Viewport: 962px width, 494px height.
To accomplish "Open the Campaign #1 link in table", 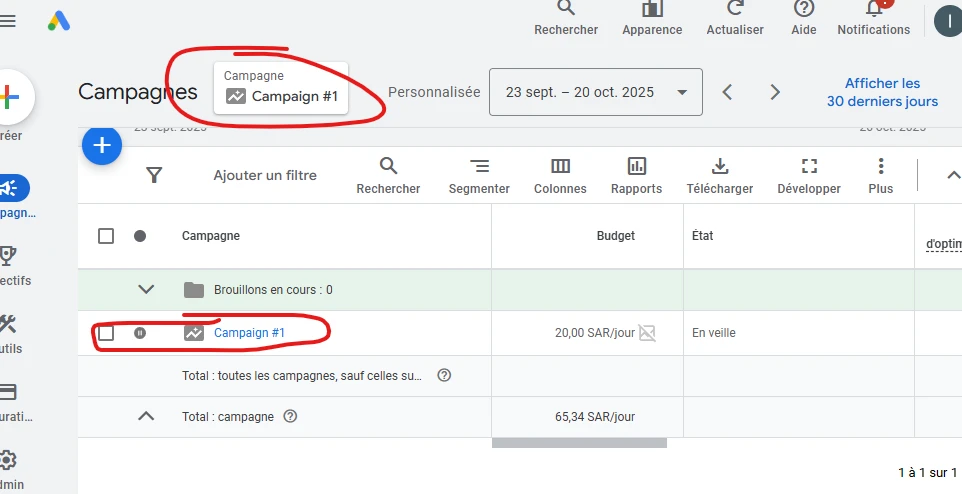I will tap(249, 333).
